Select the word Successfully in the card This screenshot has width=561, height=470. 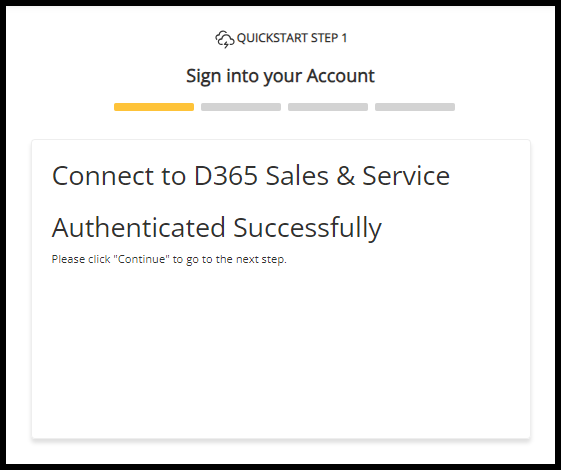[307, 228]
